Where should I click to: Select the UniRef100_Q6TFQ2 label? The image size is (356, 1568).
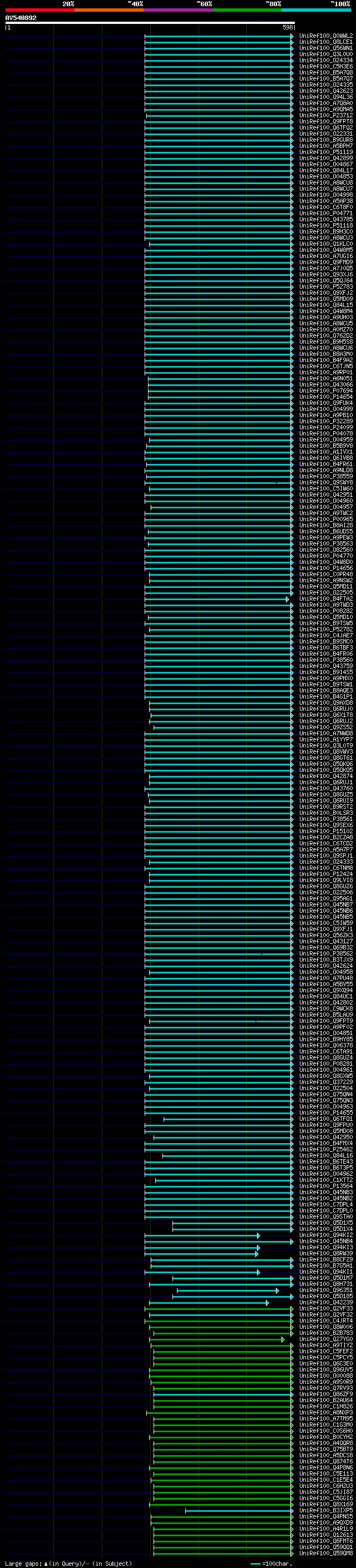[x=326, y=128]
